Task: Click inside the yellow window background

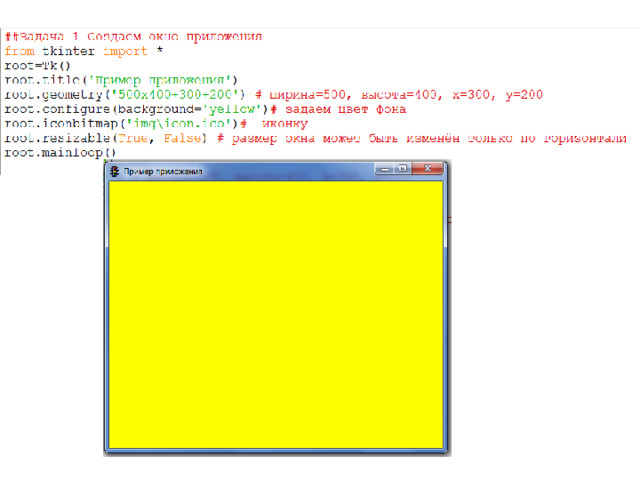Action: coord(275,310)
